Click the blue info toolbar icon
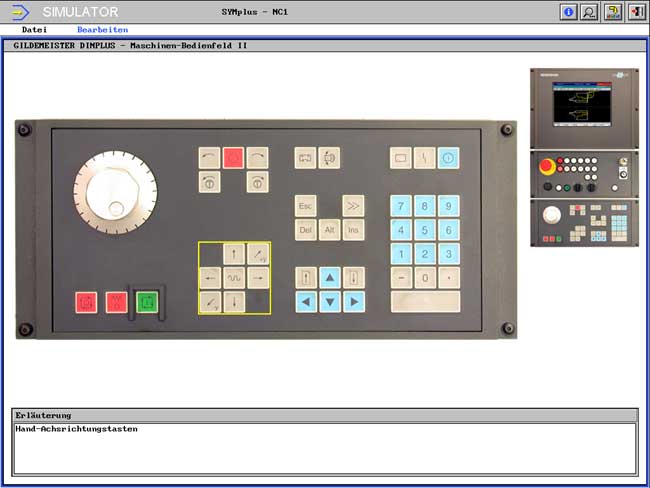650x488 pixels. point(568,12)
